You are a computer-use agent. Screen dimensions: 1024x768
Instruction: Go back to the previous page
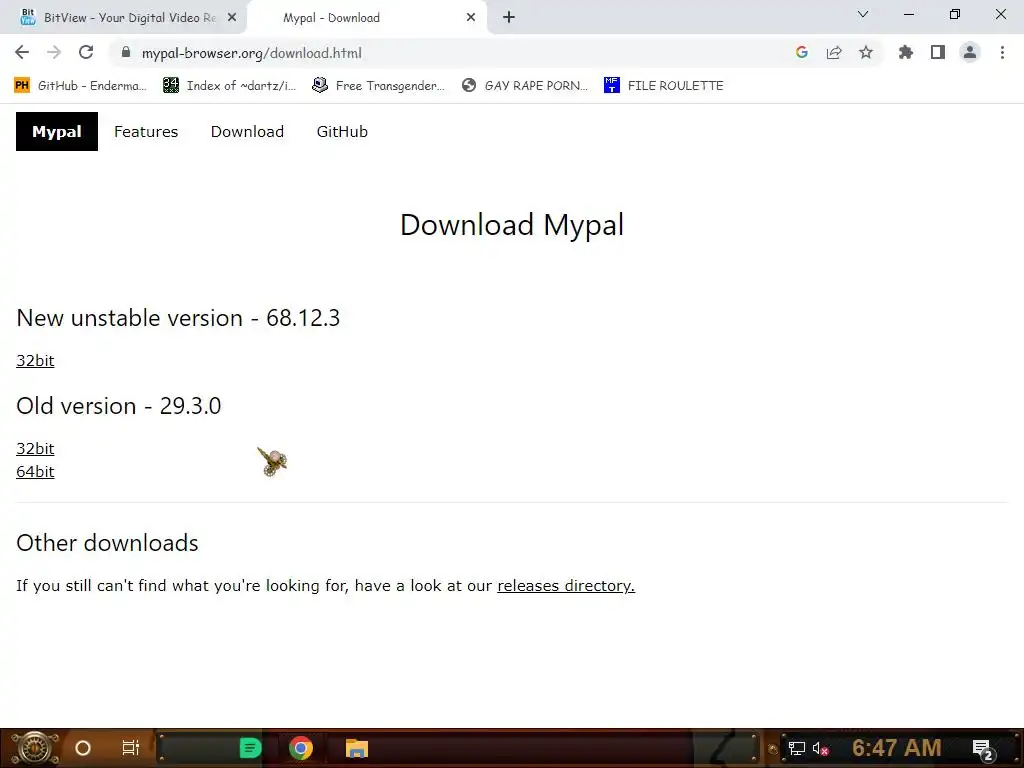[x=22, y=52]
